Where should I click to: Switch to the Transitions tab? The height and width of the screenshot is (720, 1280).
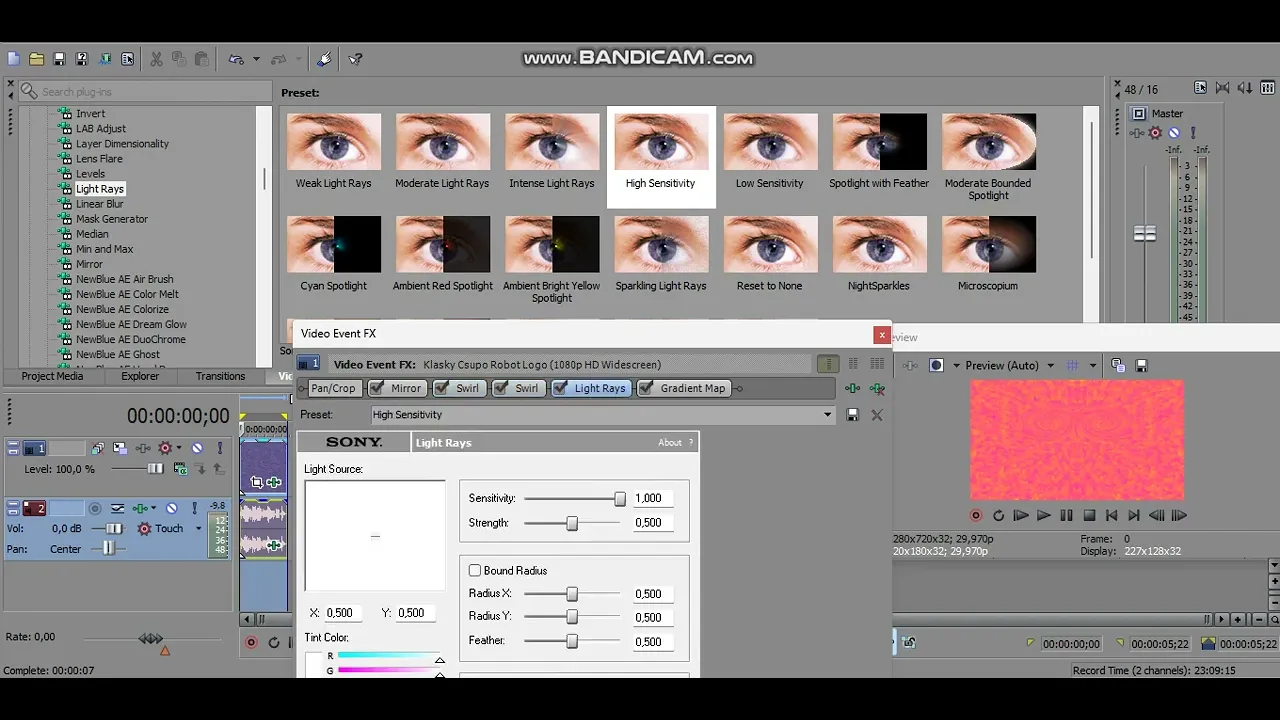220,376
